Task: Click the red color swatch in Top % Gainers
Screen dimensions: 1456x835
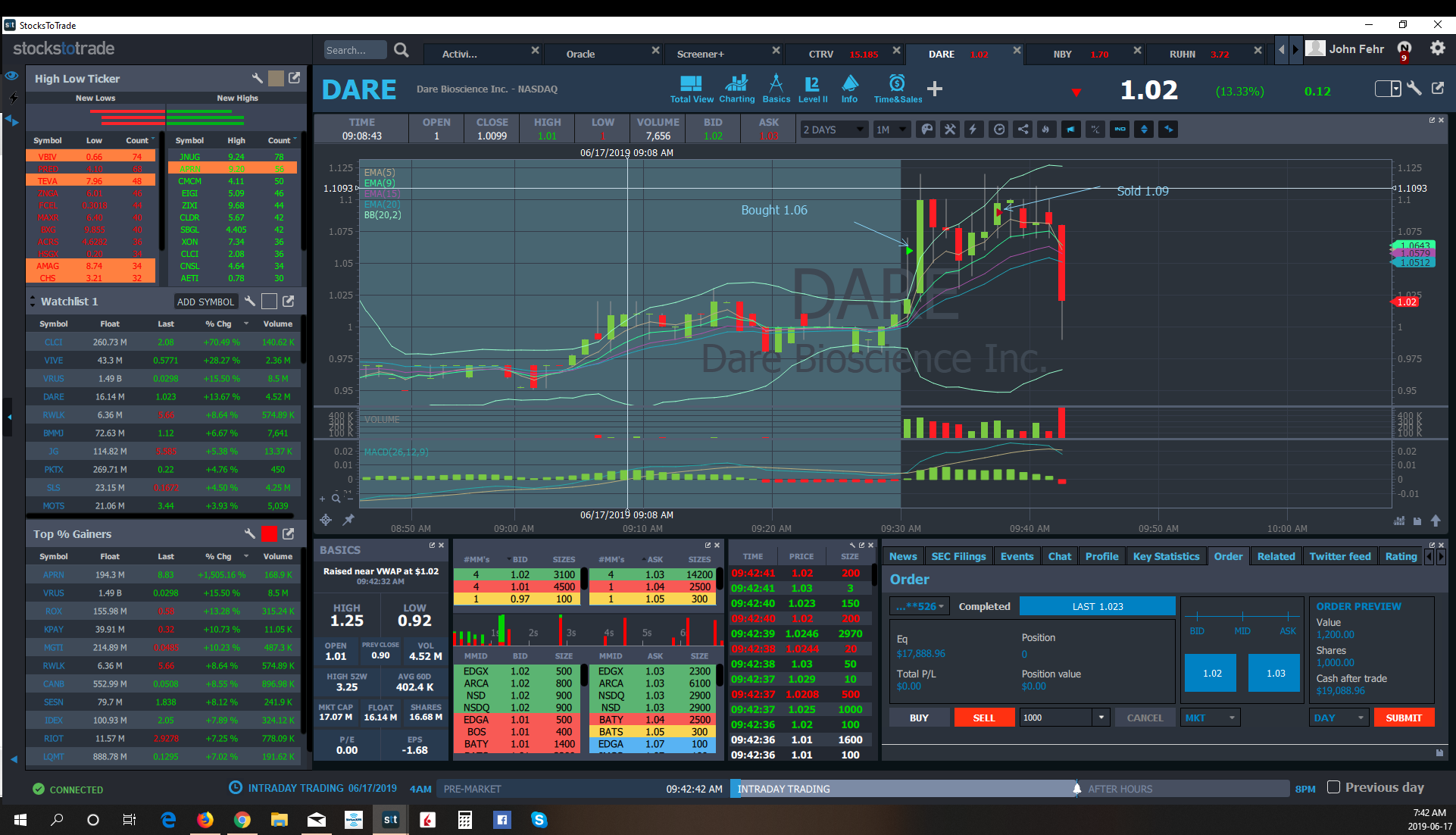Action: pos(269,534)
